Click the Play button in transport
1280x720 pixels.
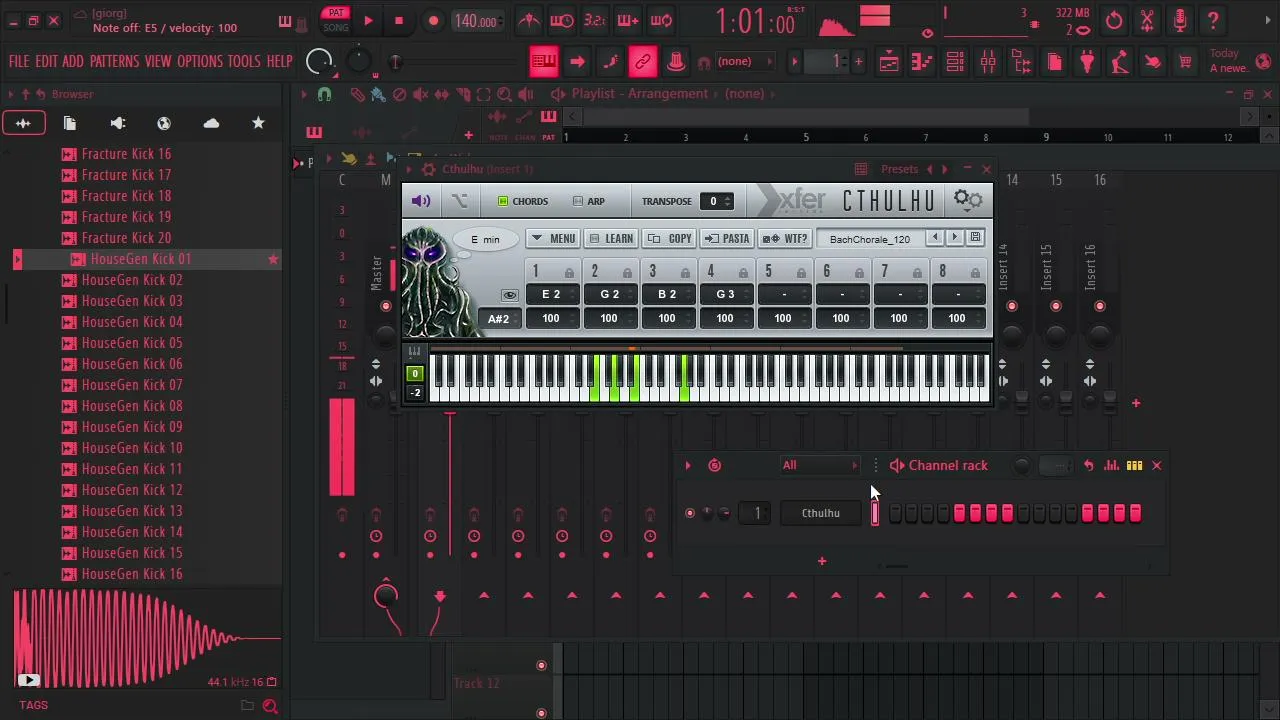tap(368, 21)
